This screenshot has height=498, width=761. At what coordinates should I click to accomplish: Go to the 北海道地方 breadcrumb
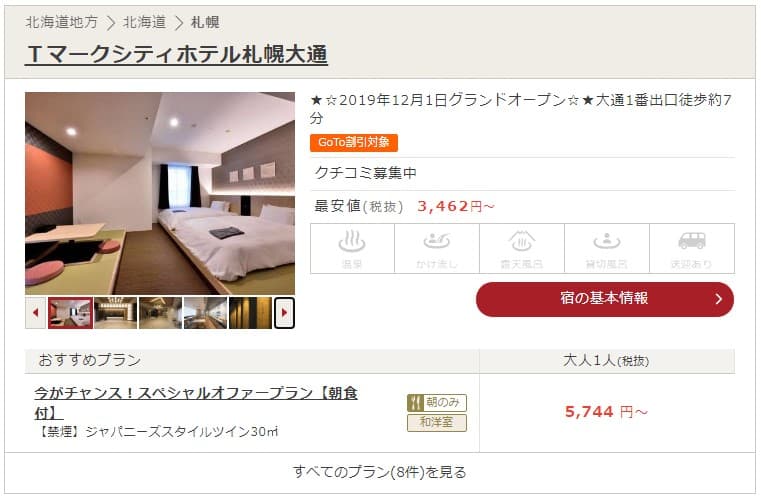[x=62, y=22]
